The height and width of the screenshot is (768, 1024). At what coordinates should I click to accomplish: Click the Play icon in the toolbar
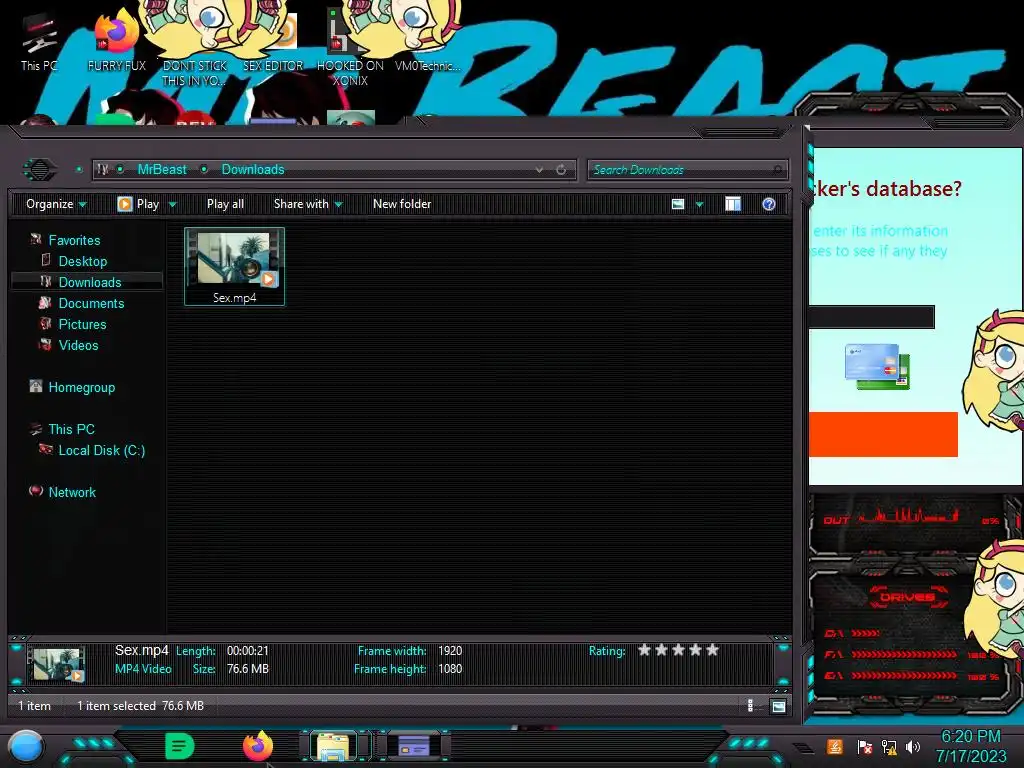coord(124,204)
